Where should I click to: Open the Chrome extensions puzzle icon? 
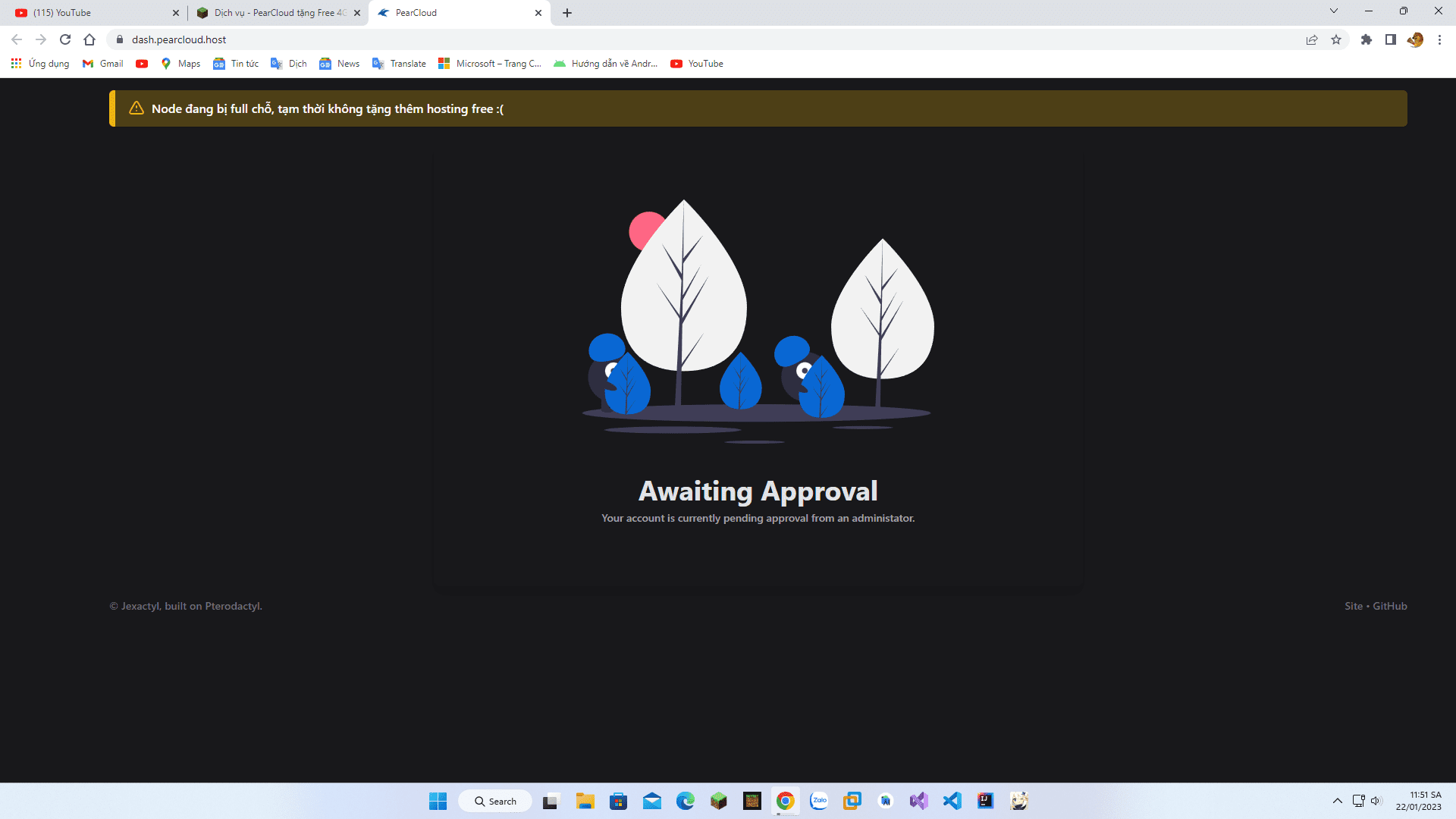click(x=1367, y=39)
